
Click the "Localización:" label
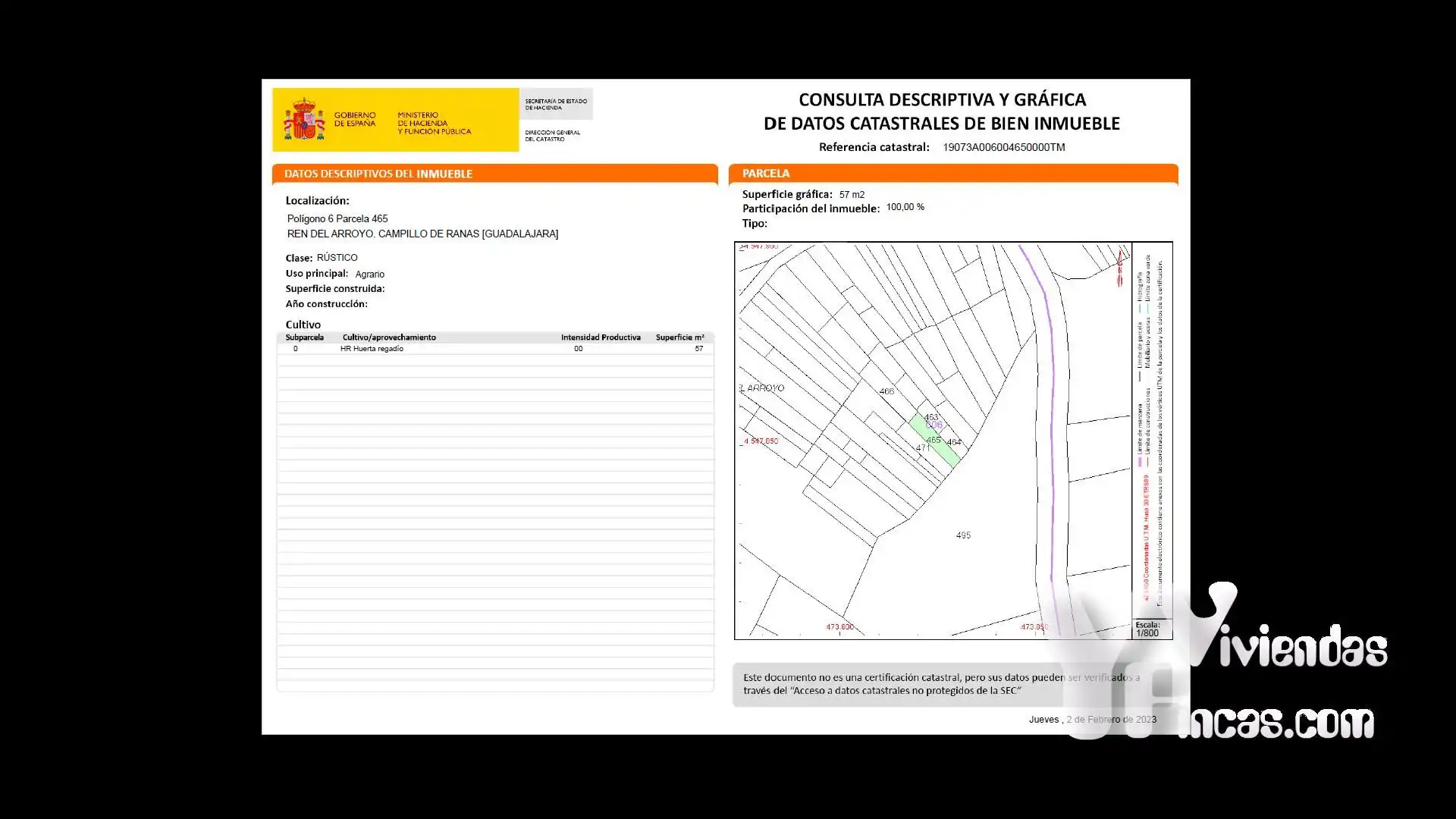[x=317, y=201]
